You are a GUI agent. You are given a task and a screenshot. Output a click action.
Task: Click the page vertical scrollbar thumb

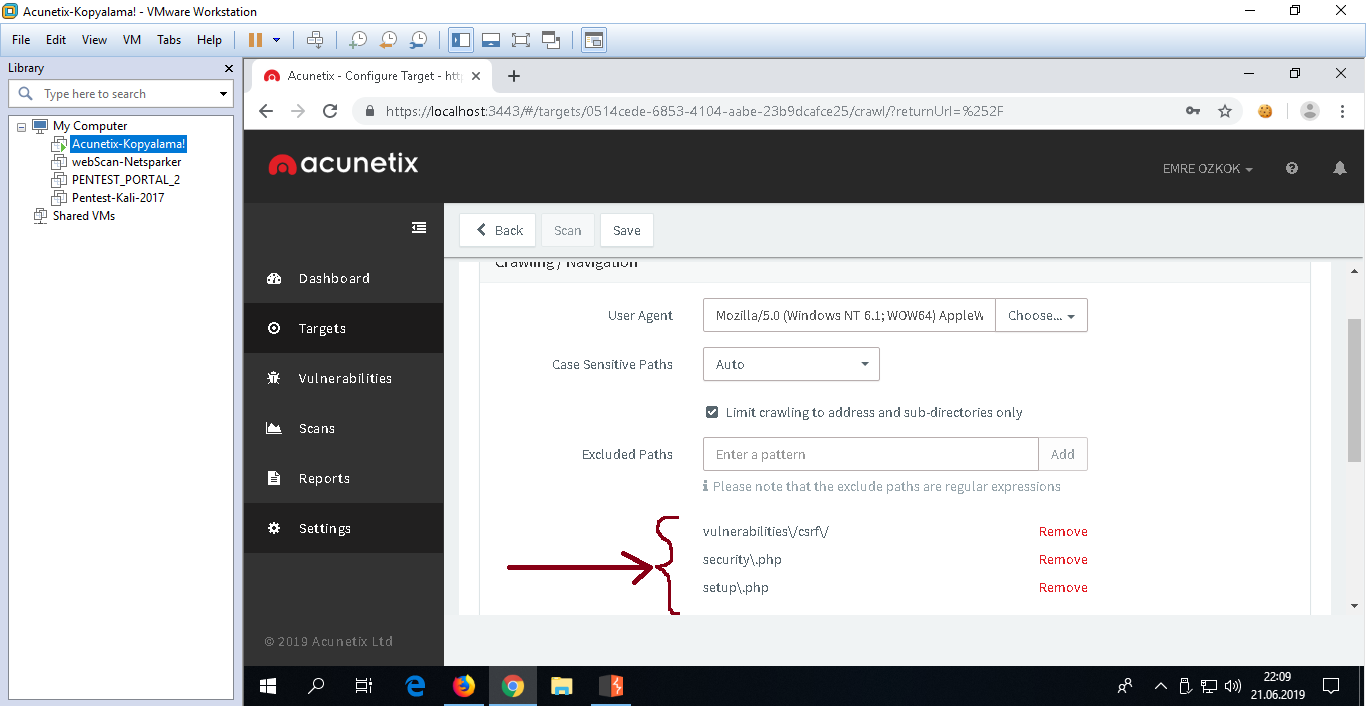1354,390
